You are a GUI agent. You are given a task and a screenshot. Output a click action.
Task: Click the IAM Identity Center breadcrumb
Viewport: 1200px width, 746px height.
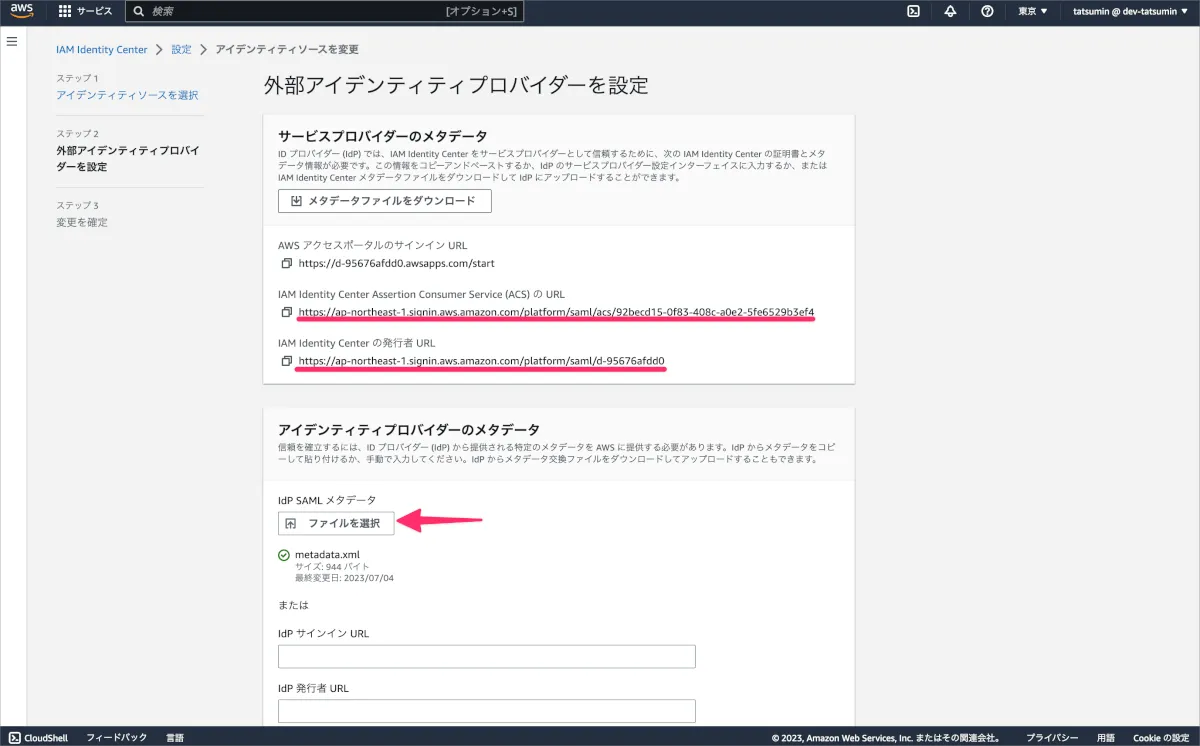[x=102, y=49]
